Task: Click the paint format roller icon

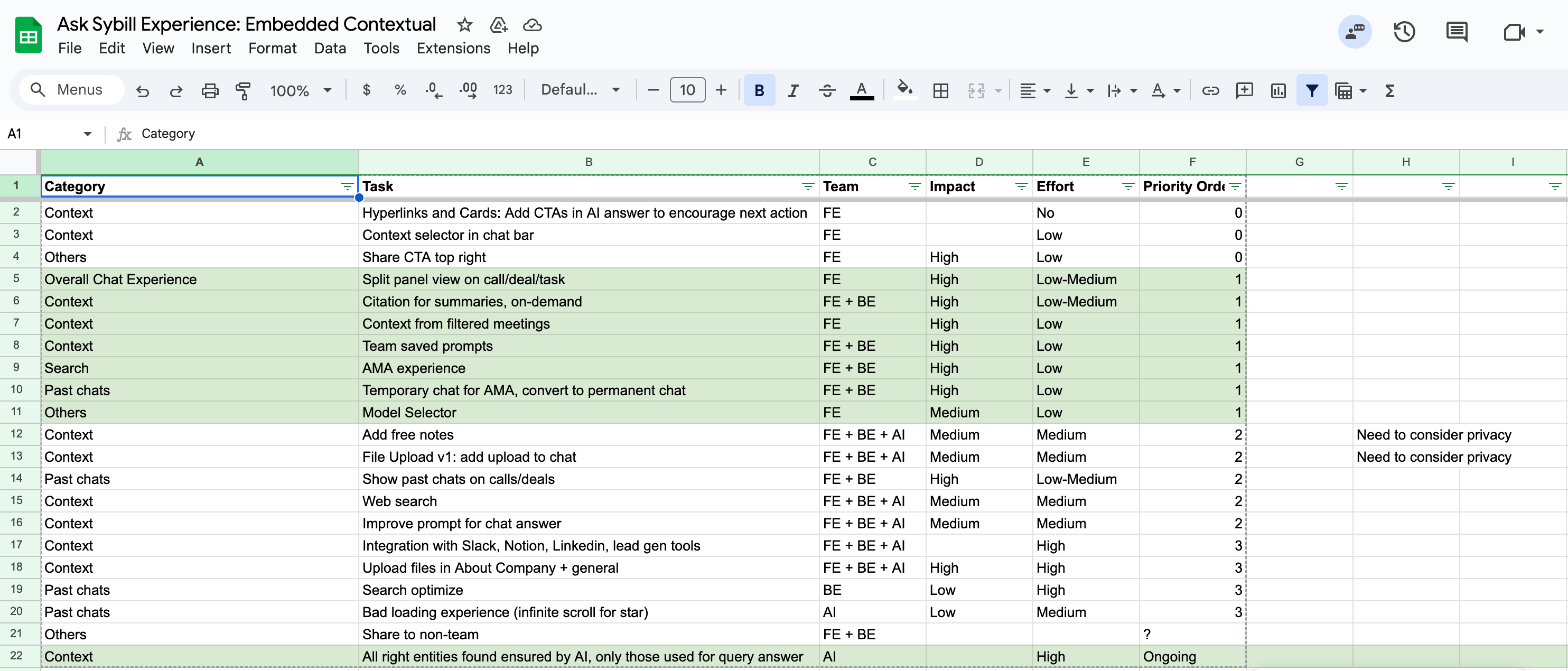Action: (x=243, y=91)
